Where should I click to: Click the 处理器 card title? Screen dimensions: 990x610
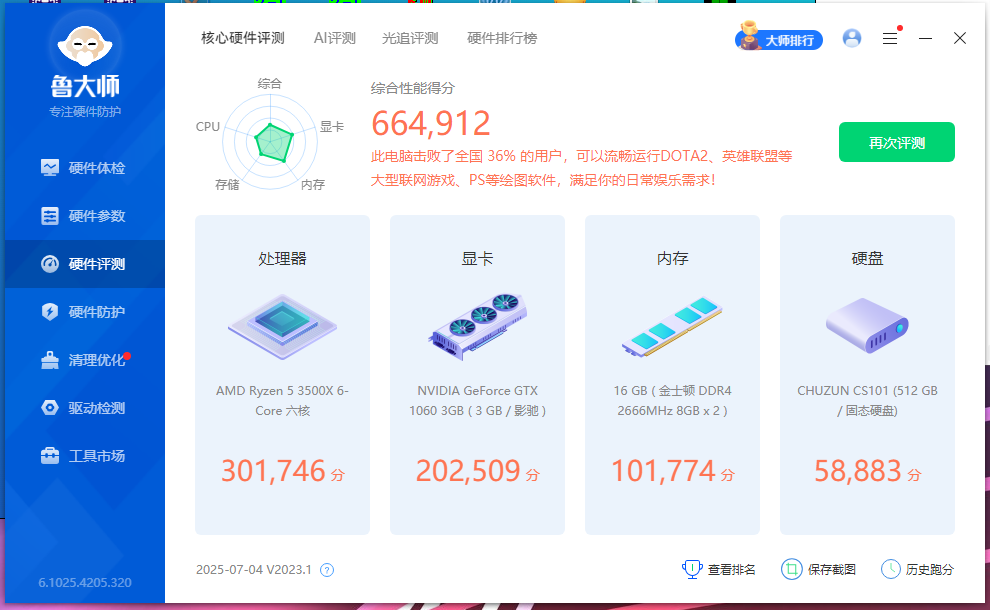(x=282, y=258)
